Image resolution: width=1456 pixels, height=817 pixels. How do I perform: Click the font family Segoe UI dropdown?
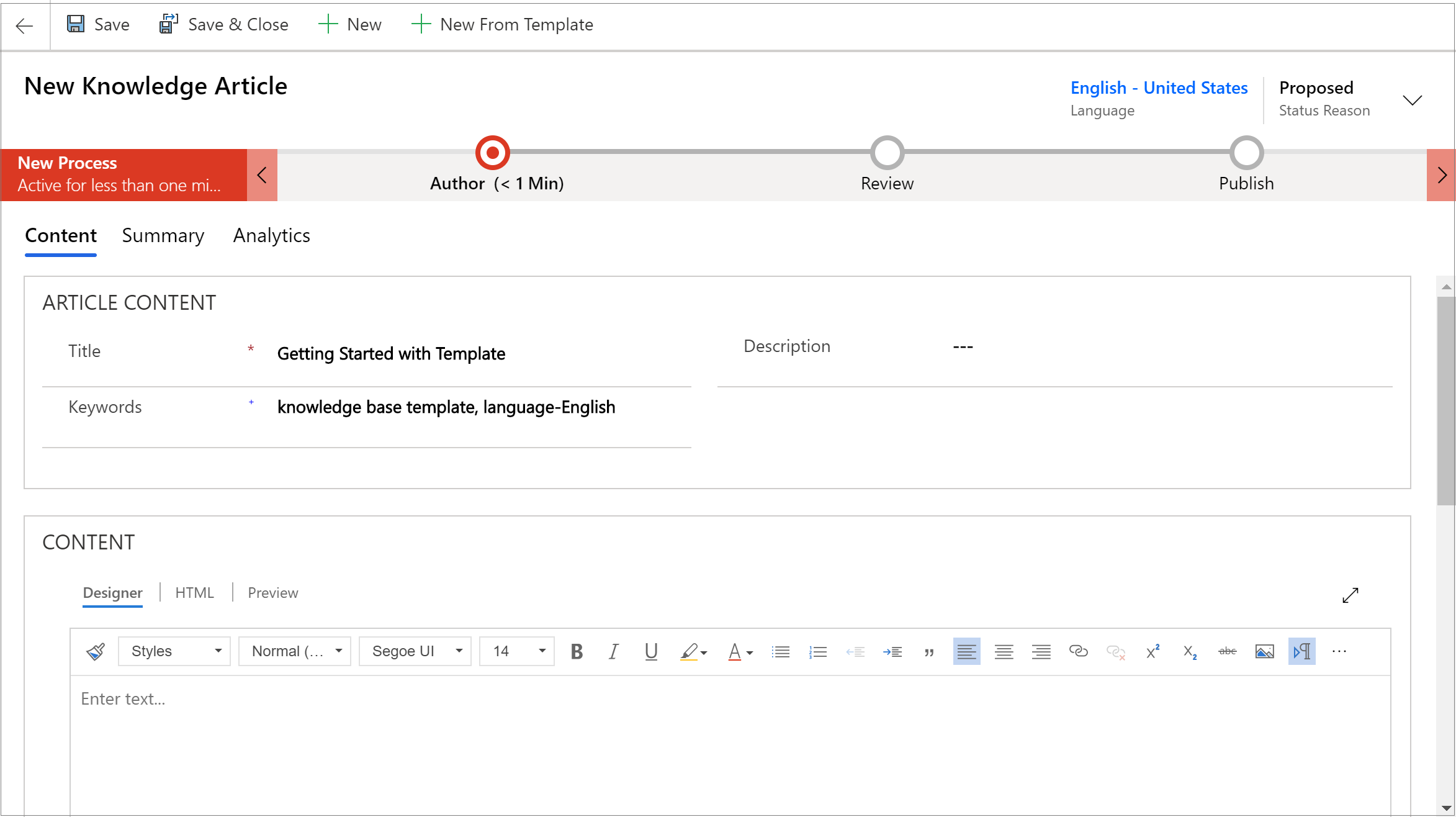[415, 652]
